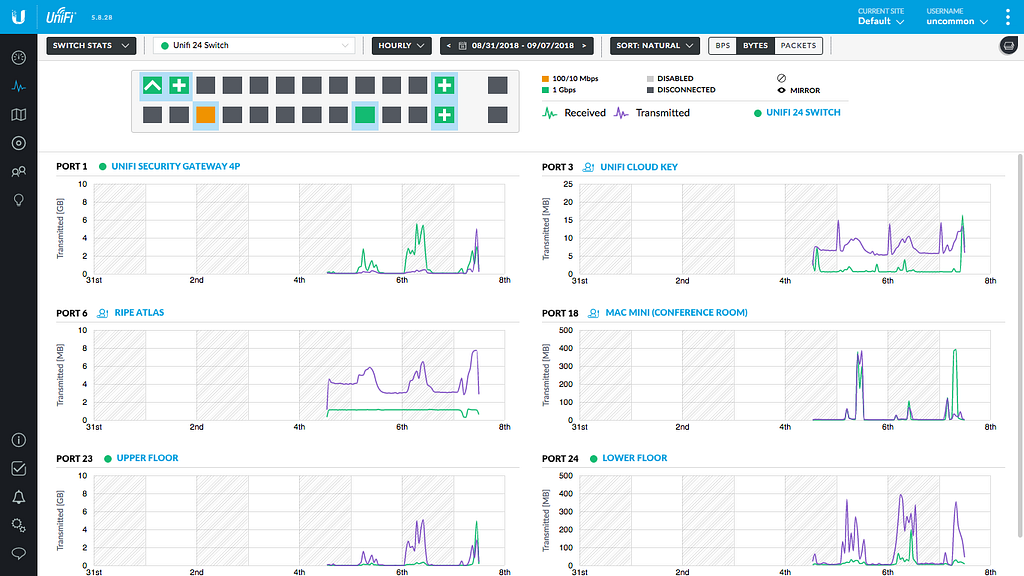This screenshot has height=576, width=1024.
Task: Click the UniFi logo icon
Action: [x=18, y=16]
